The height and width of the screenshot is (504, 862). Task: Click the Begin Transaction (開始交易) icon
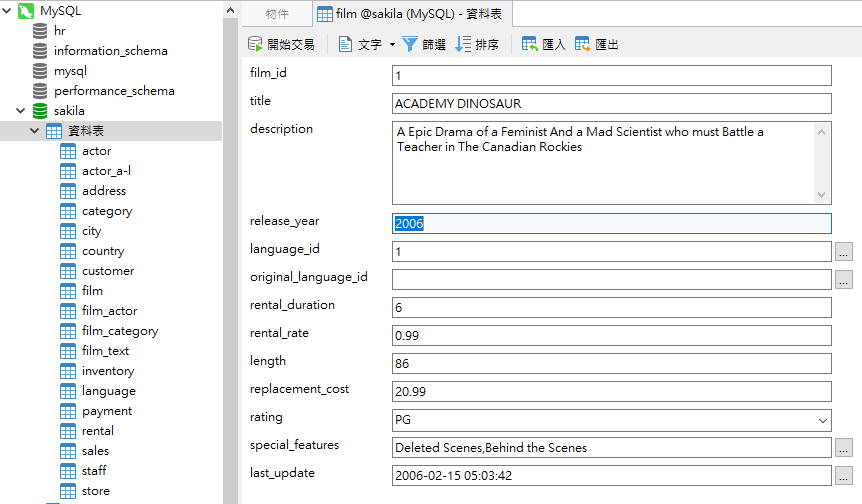pyautogui.click(x=256, y=45)
